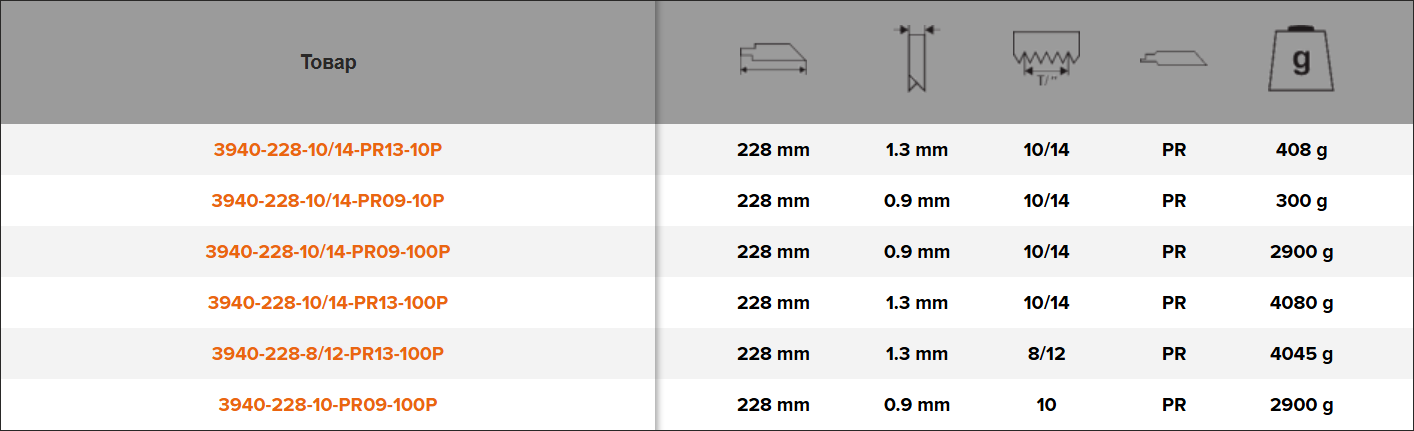Viewport: 1414px width, 431px height.
Task: Select the teeth value 10 in last row
Action: (x=1046, y=405)
